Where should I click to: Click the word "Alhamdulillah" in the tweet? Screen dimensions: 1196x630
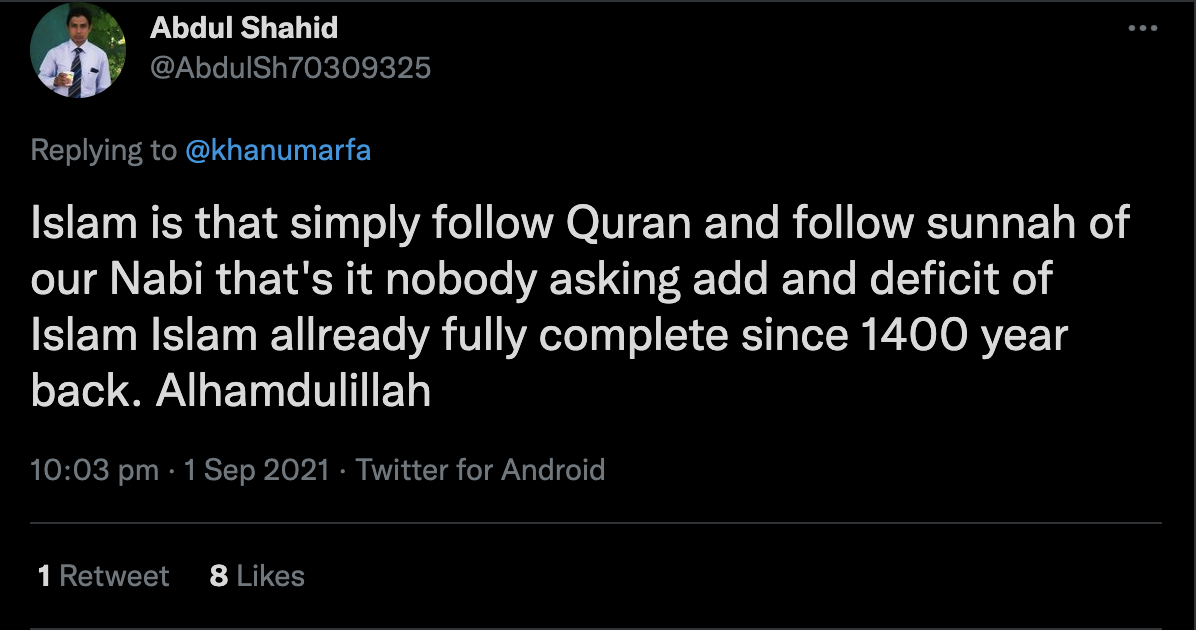pos(293,392)
